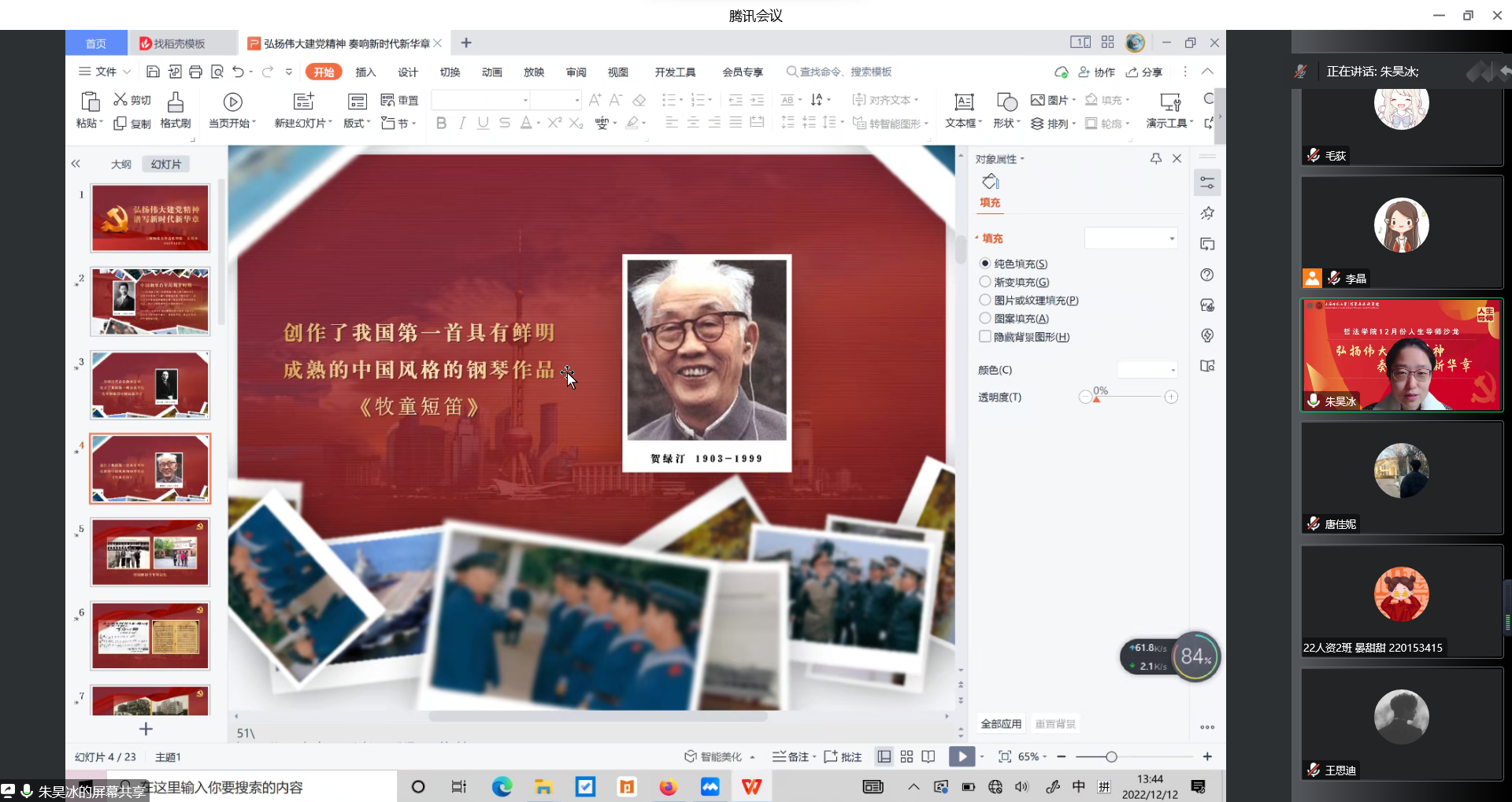Click the Share (分享) button

tap(1144, 72)
